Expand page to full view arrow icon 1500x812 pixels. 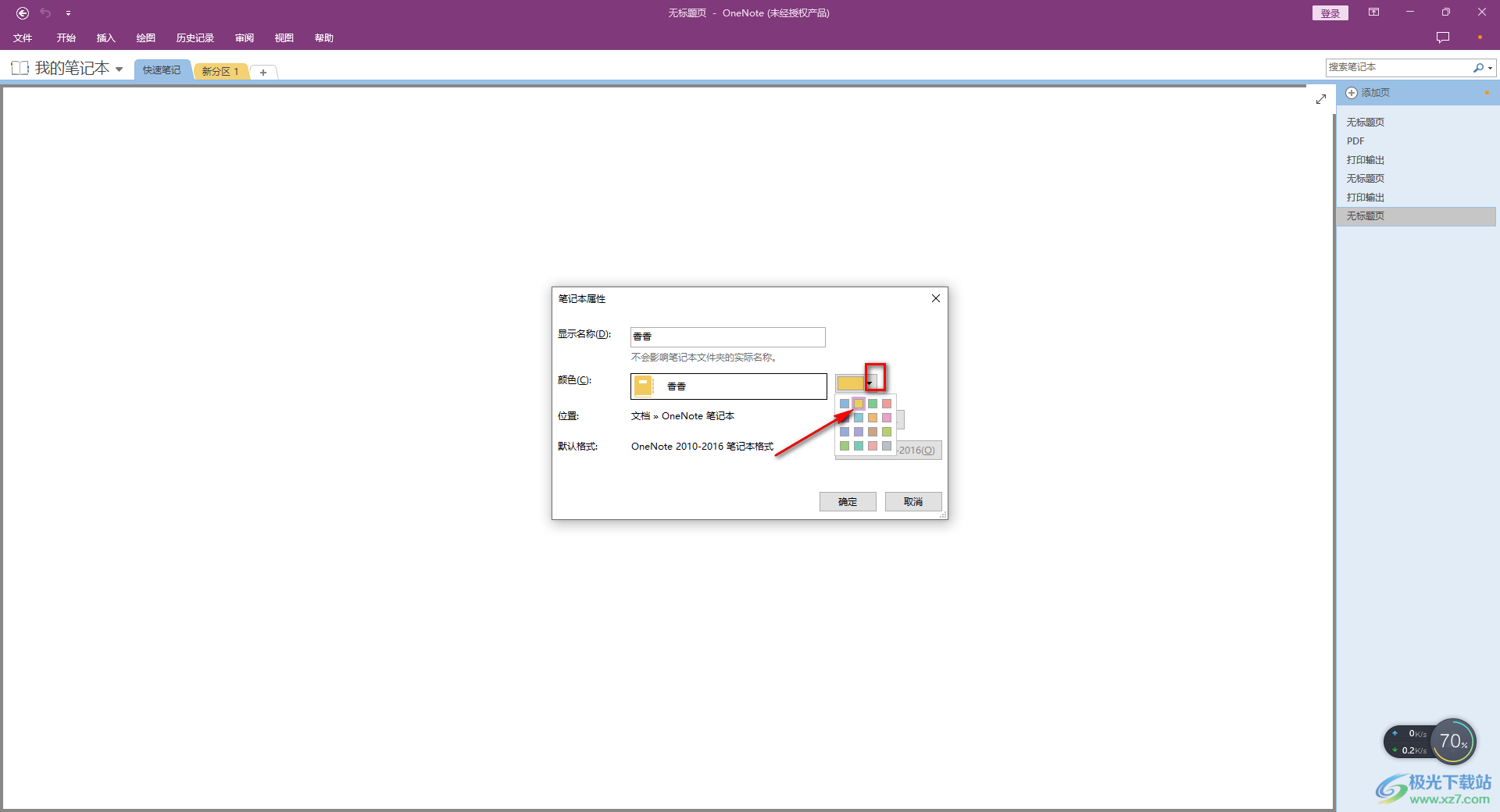tap(1321, 99)
